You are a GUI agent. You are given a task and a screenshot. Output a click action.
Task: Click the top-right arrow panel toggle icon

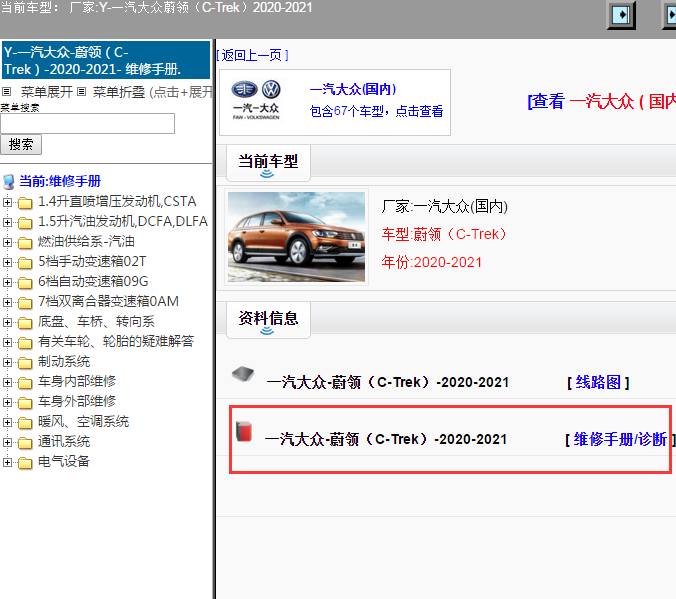621,15
